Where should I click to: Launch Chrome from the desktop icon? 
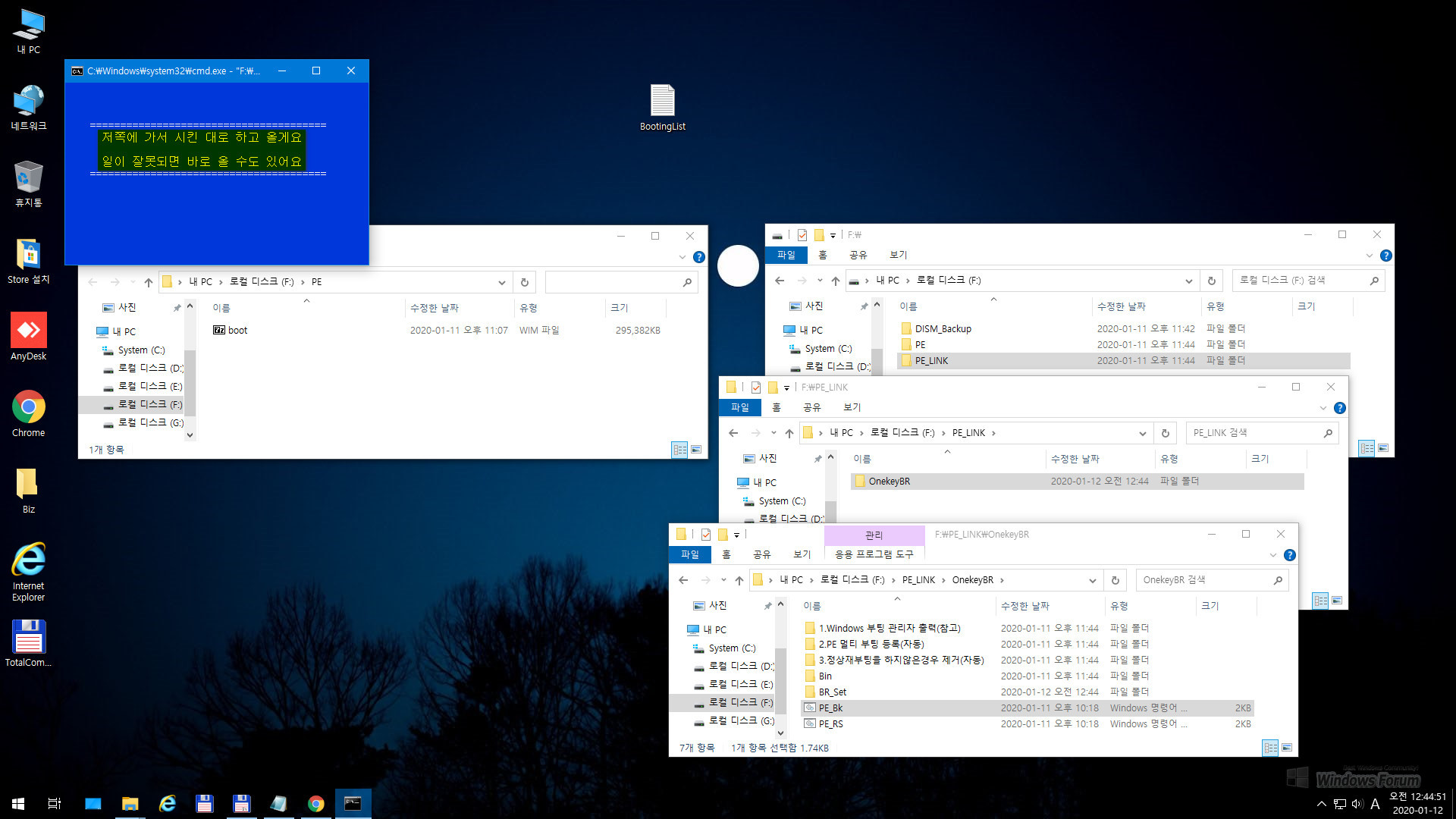pyautogui.click(x=29, y=415)
